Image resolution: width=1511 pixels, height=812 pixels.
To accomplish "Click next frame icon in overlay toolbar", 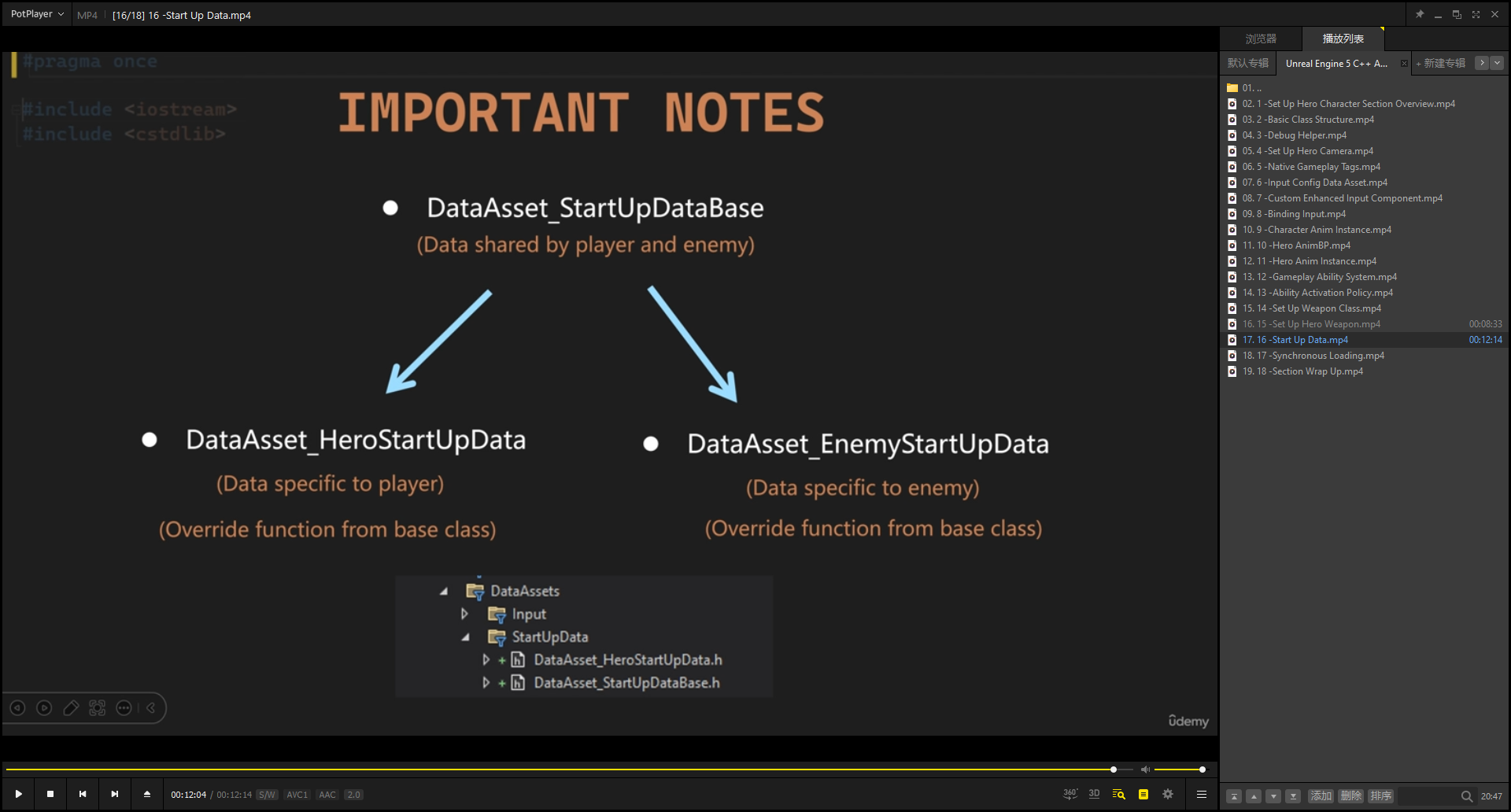I will (44, 708).
